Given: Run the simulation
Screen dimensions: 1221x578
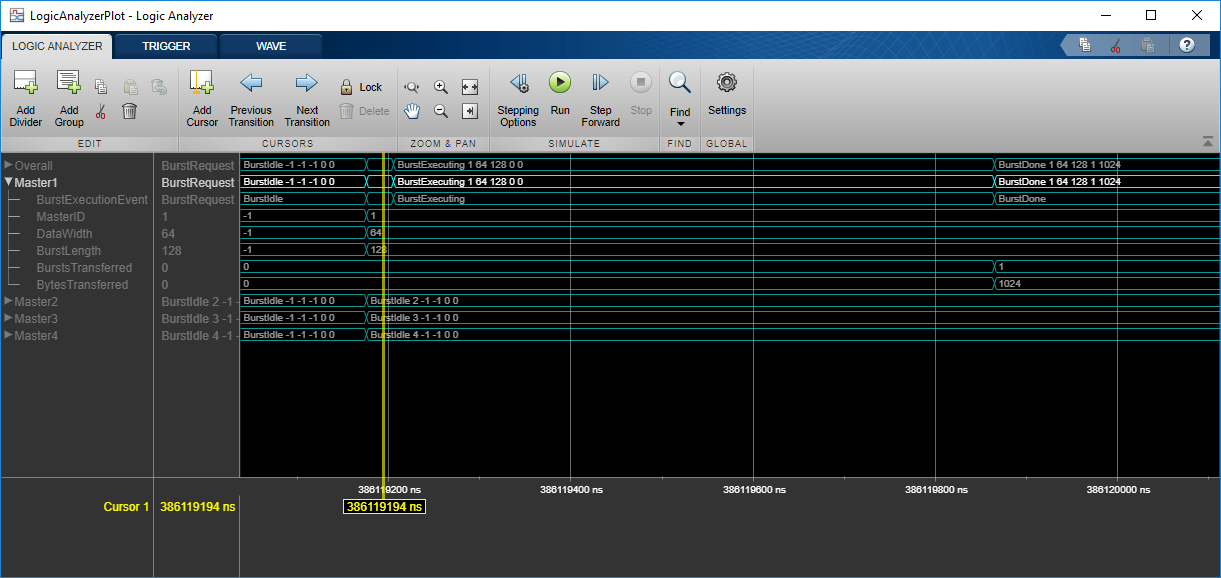Looking at the screenshot, I should point(560,83).
